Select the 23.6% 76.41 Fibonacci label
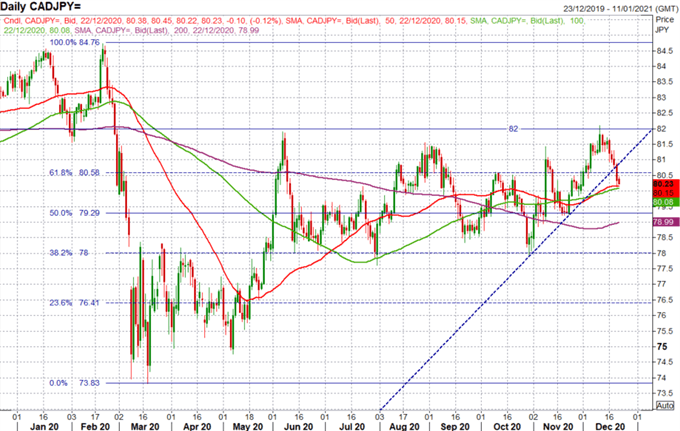 pos(74,303)
